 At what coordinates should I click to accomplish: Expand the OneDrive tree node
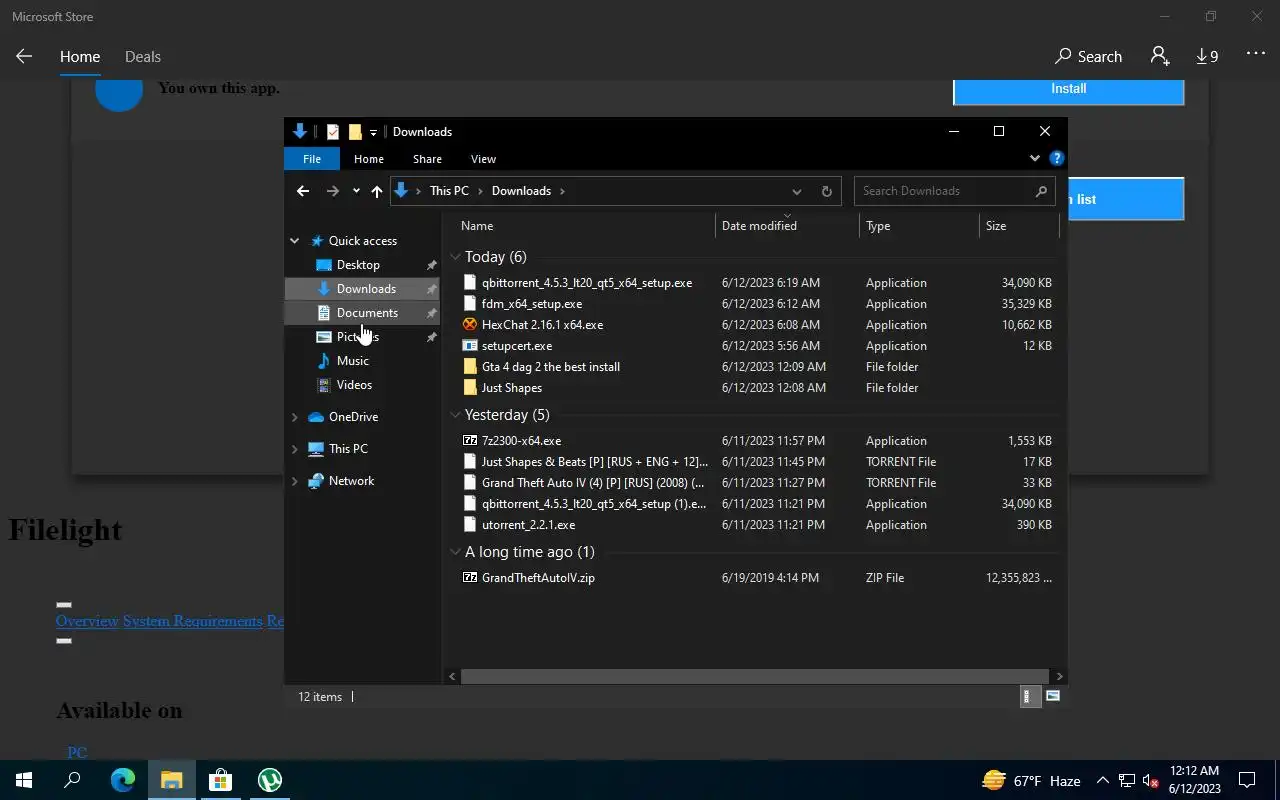click(294, 417)
